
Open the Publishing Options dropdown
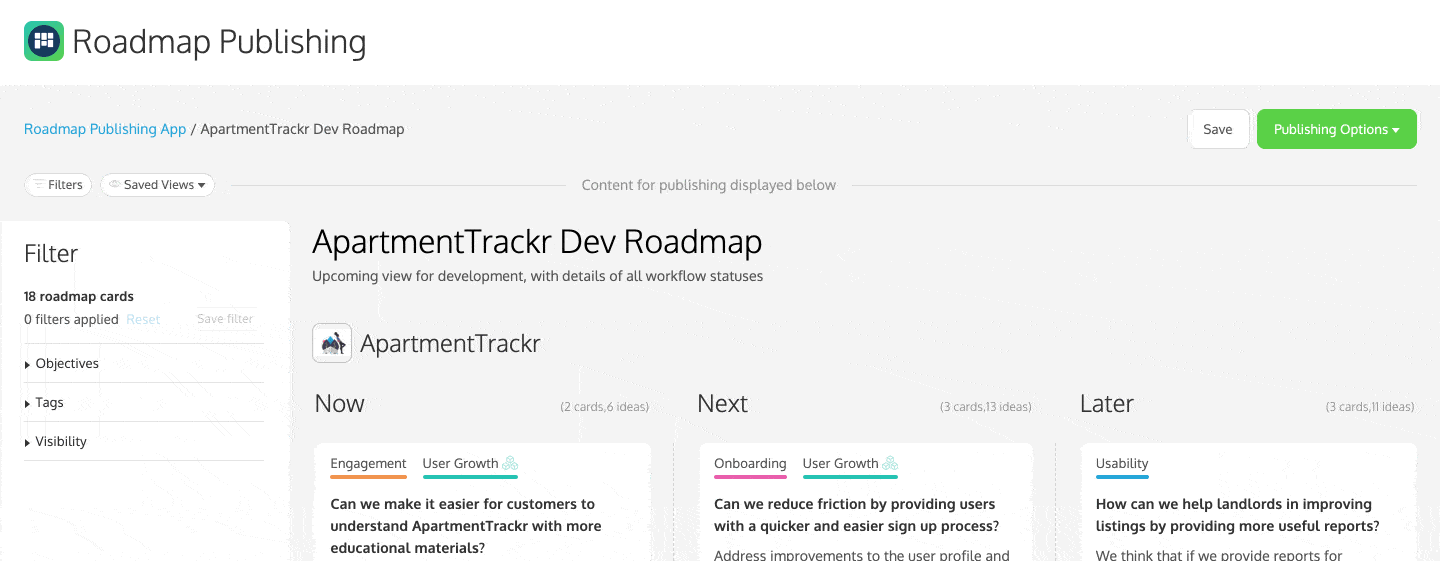click(x=1336, y=129)
